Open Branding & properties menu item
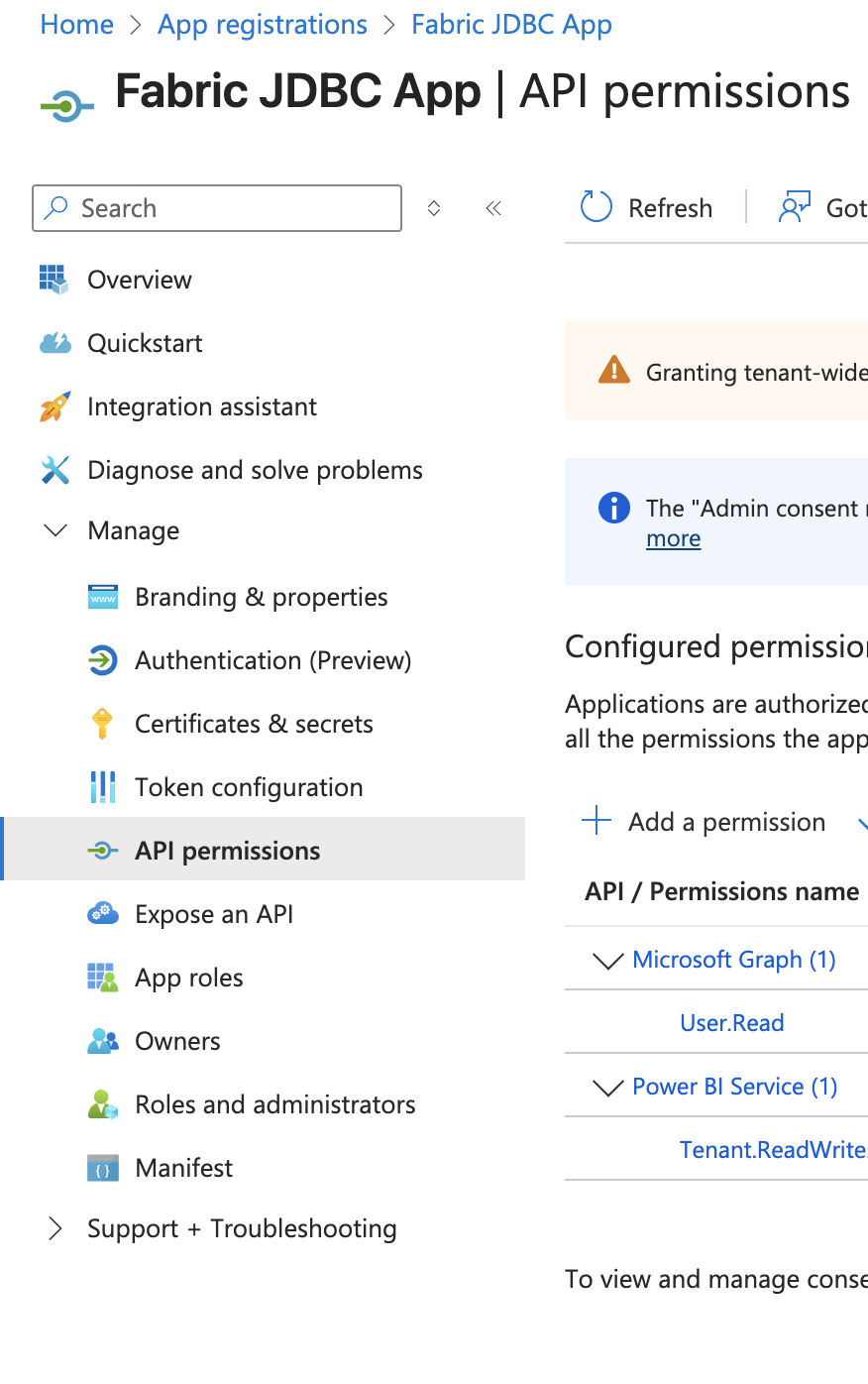Viewport: 868px width, 1384px height. point(261,597)
